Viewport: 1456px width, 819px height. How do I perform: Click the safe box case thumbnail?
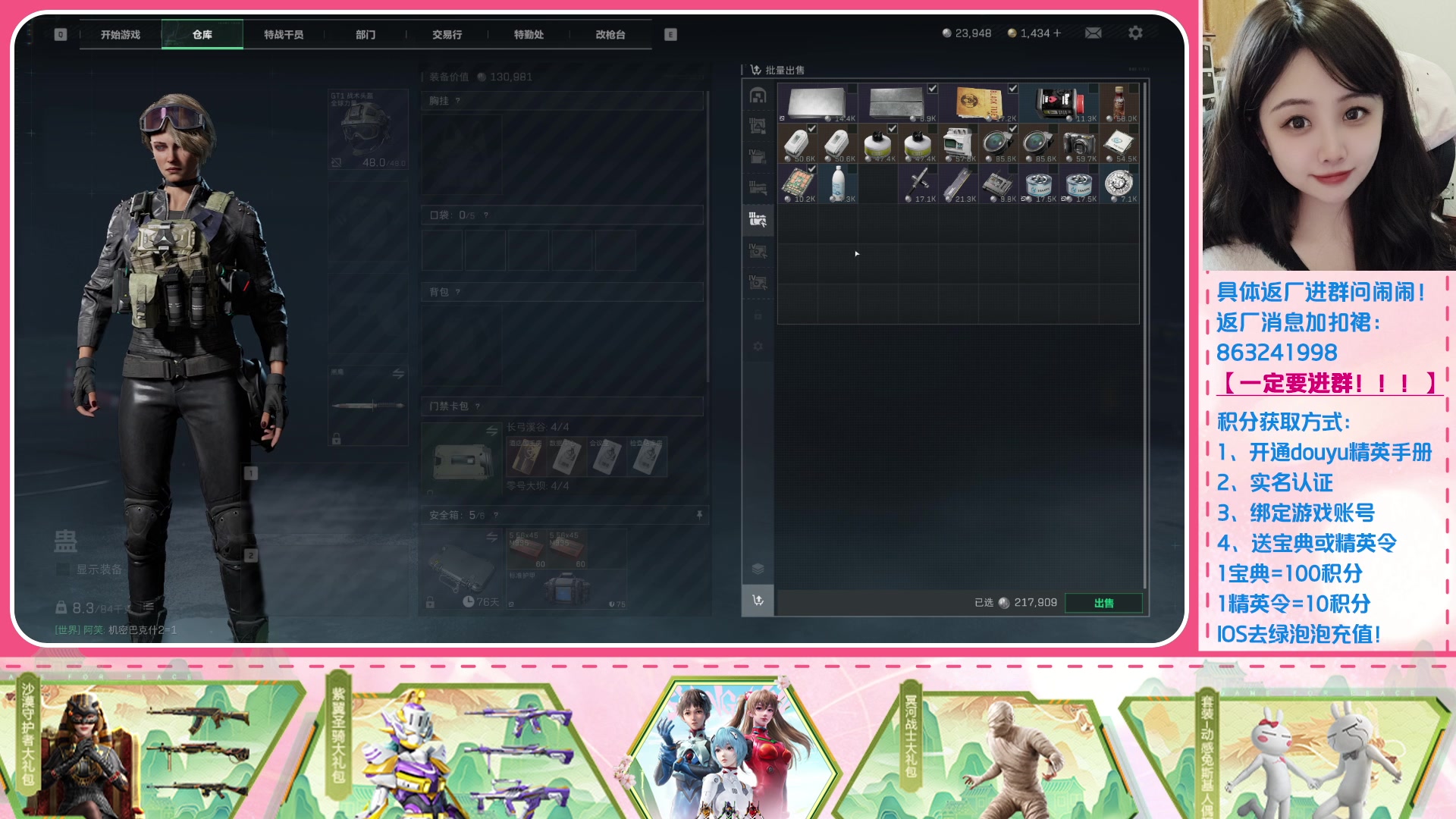462,569
